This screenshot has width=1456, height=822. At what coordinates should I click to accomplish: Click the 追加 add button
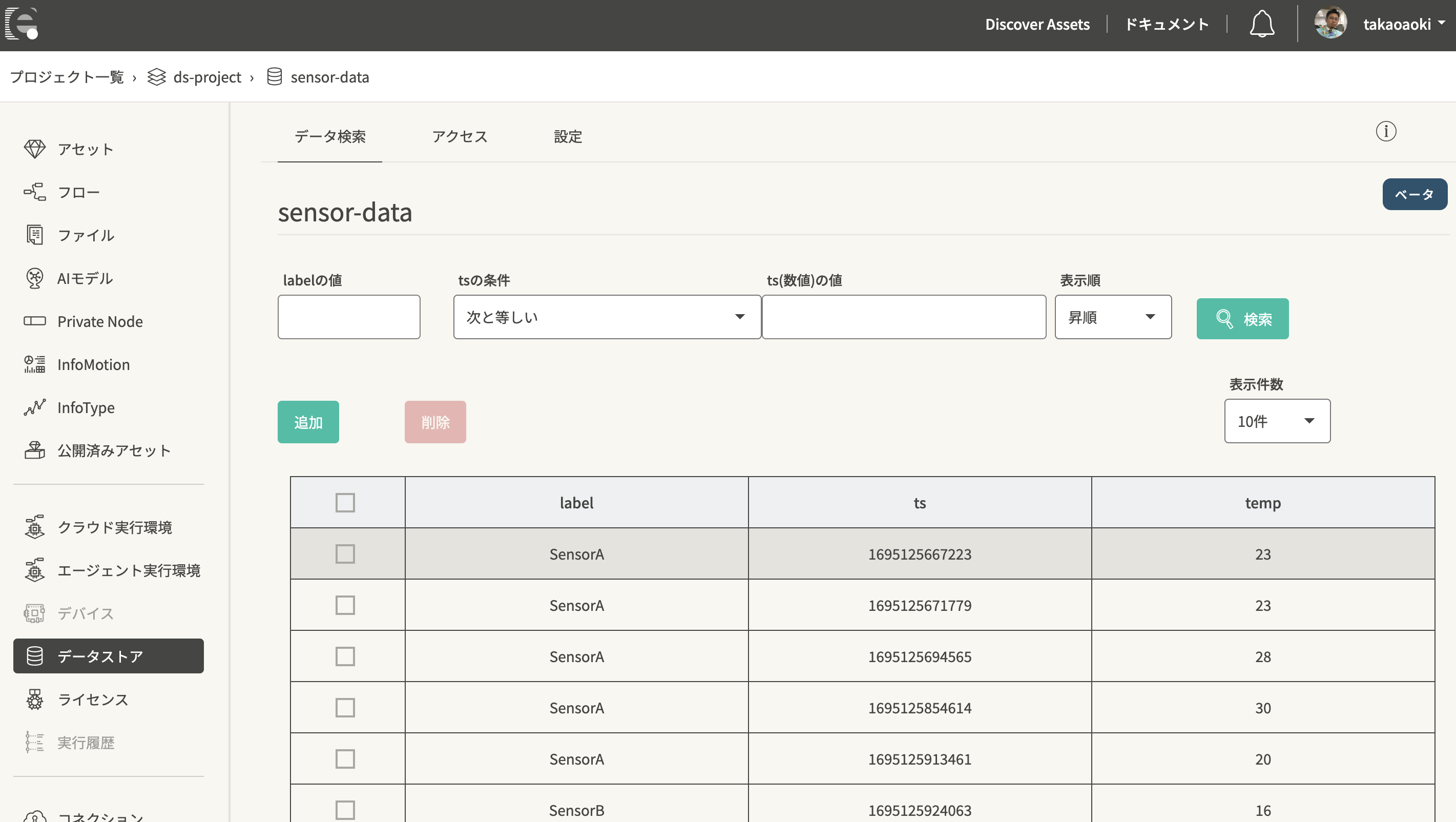coord(308,422)
